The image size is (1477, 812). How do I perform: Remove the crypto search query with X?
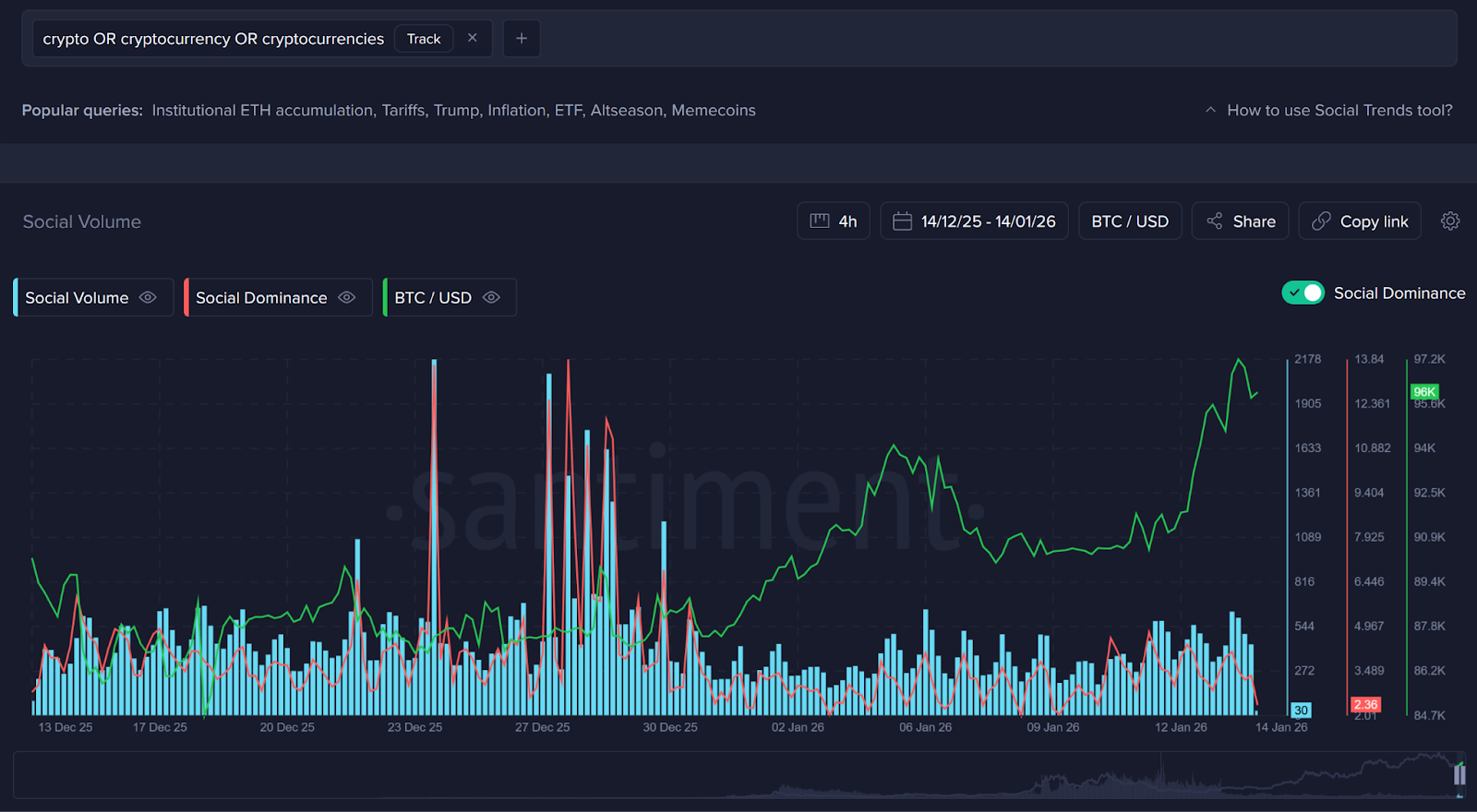[x=473, y=38]
